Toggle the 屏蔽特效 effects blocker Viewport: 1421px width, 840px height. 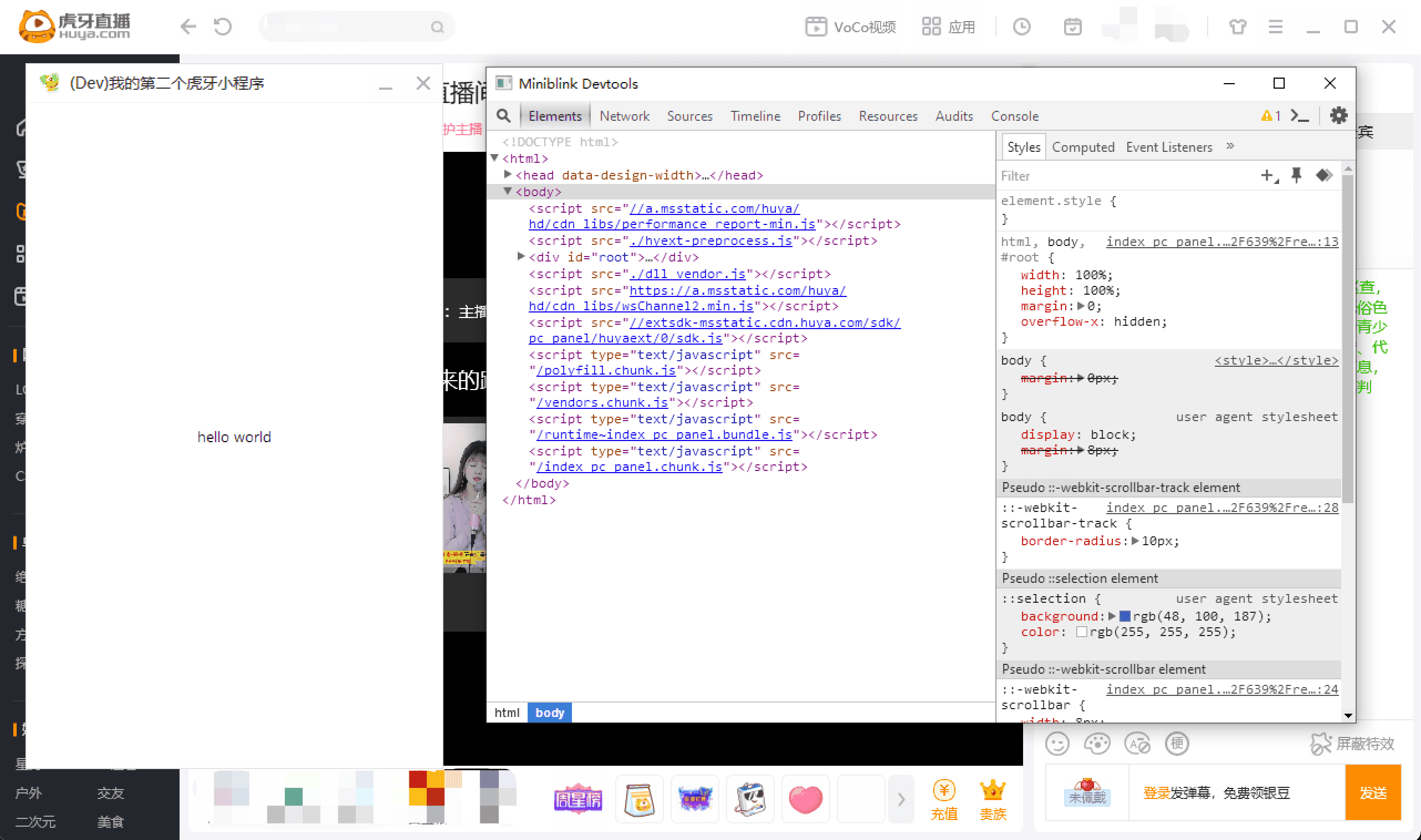point(1353,744)
